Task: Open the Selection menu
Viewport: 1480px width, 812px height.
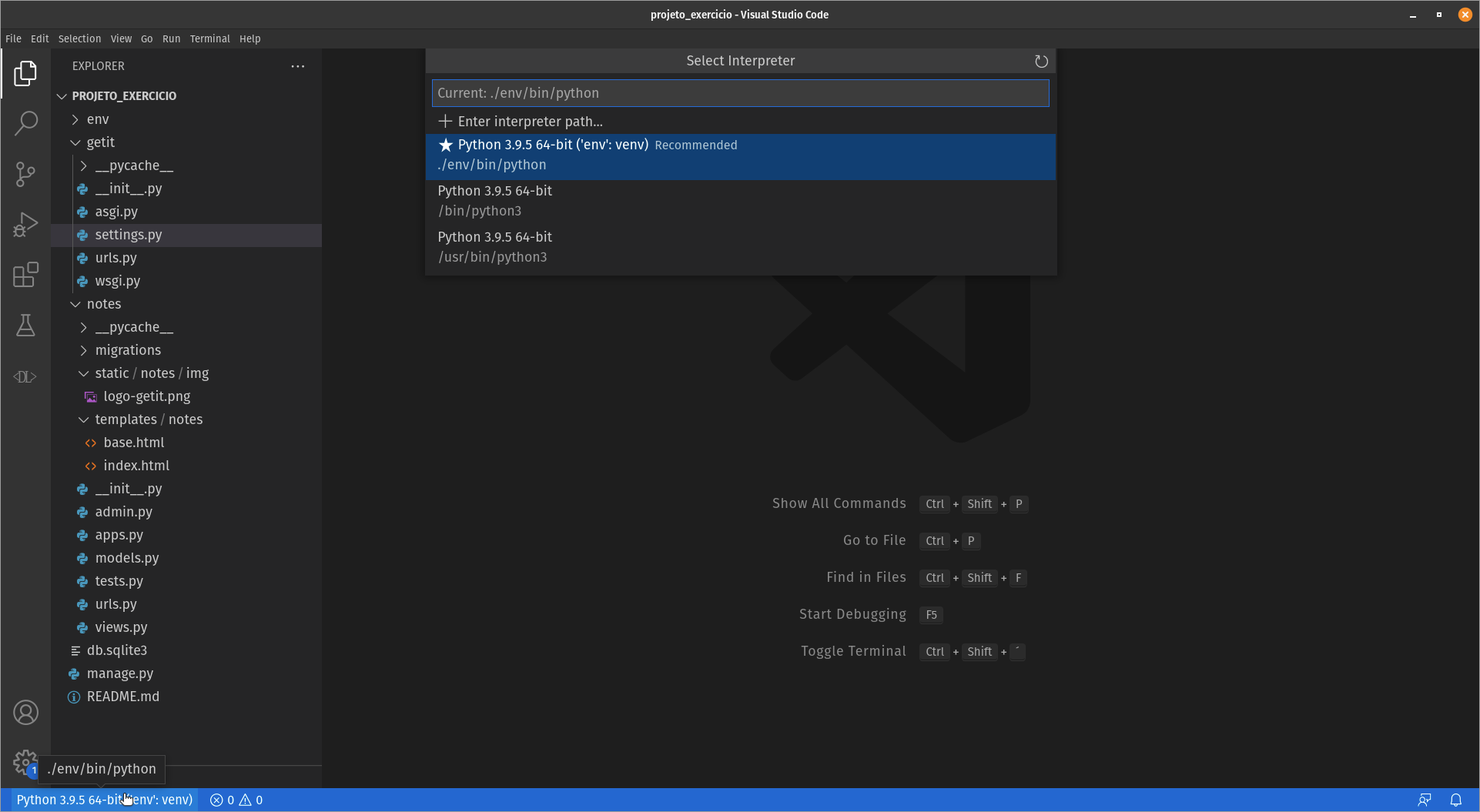Action: (x=79, y=38)
